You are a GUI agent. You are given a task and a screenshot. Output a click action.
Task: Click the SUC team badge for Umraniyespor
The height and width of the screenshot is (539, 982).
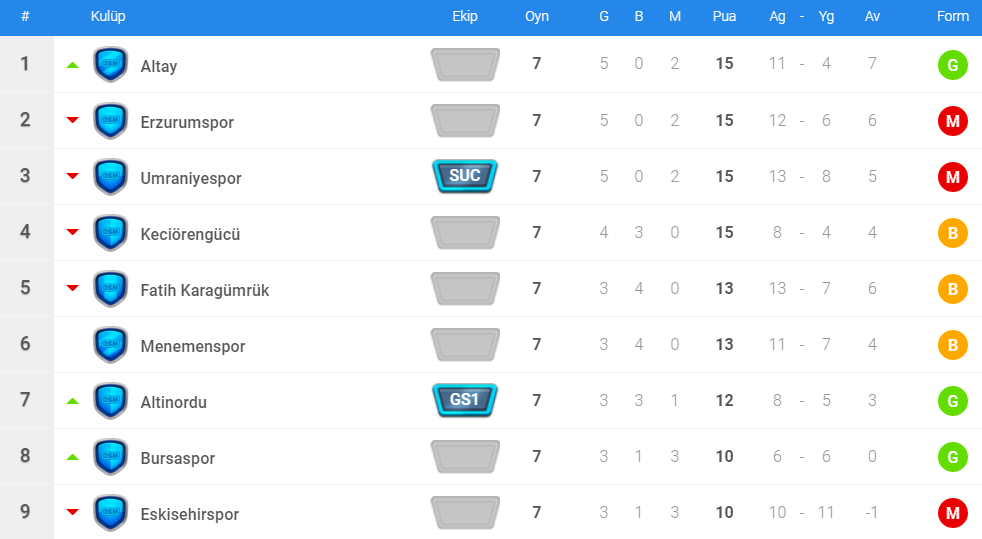[x=465, y=176]
